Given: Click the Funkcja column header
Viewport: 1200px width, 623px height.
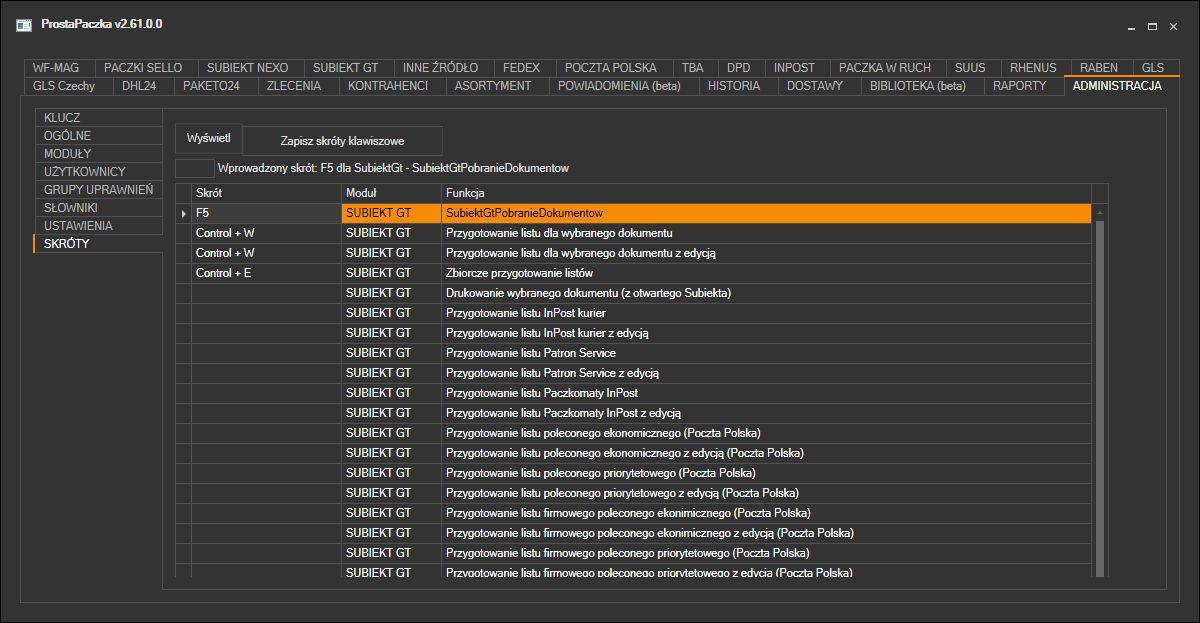Looking at the screenshot, I should [x=766, y=192].
